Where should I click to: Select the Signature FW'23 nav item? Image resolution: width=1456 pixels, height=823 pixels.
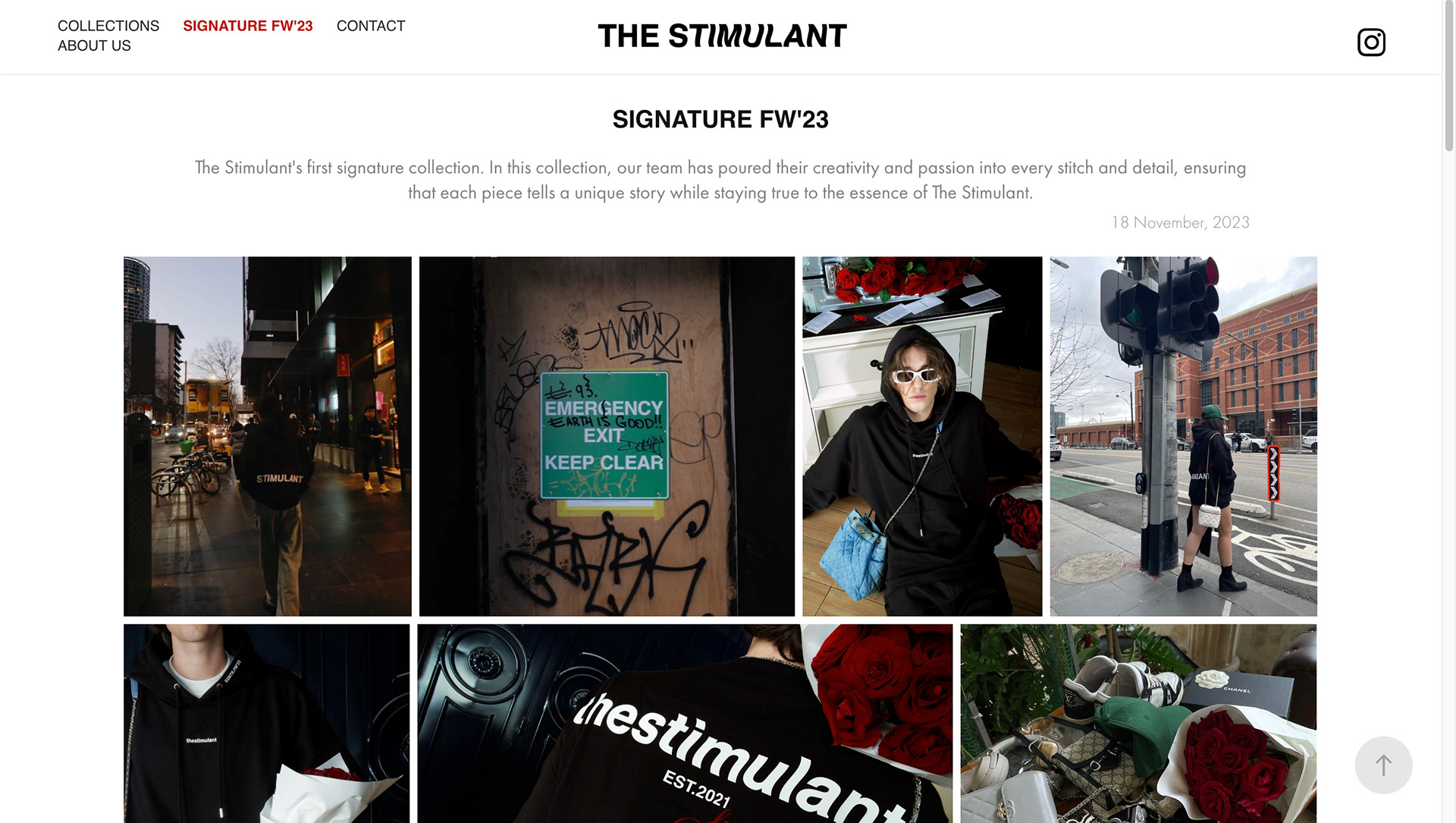pyautogui.click(x=248, y=26)
